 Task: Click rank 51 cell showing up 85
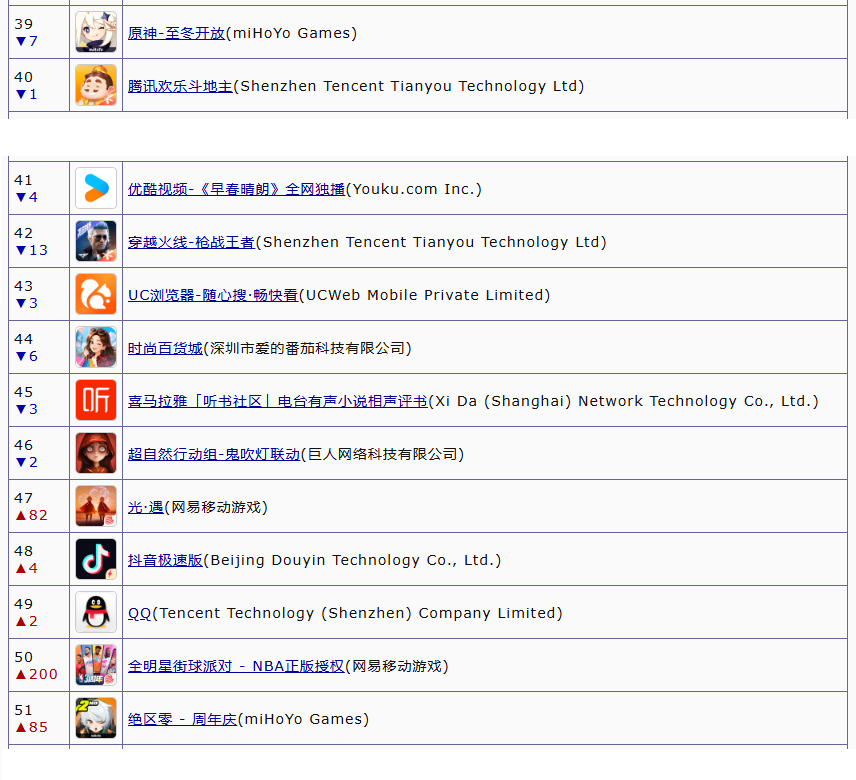39,718
